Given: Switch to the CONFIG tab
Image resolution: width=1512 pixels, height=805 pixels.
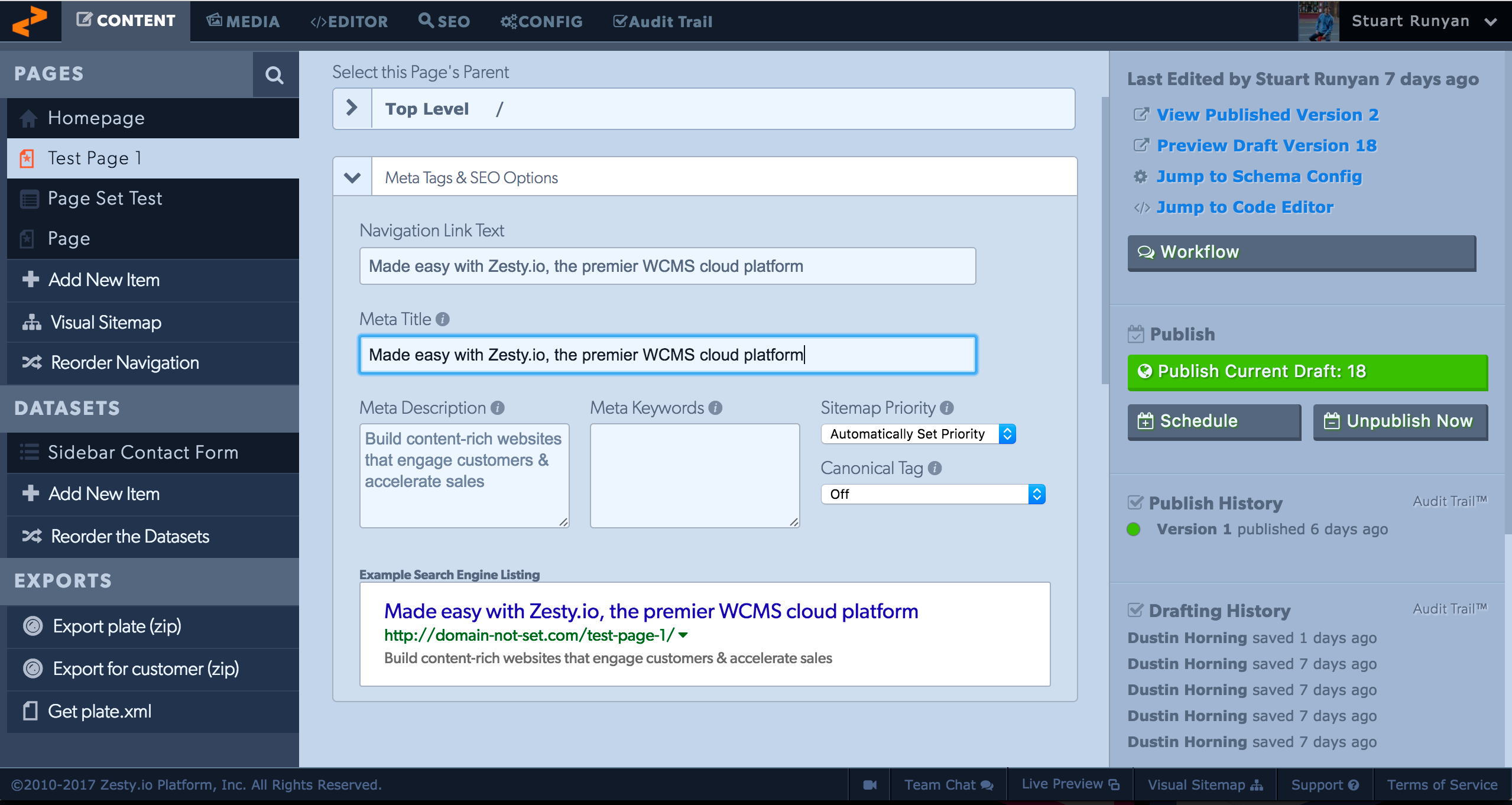Looking at the screenshot, I should pos(541,22).
